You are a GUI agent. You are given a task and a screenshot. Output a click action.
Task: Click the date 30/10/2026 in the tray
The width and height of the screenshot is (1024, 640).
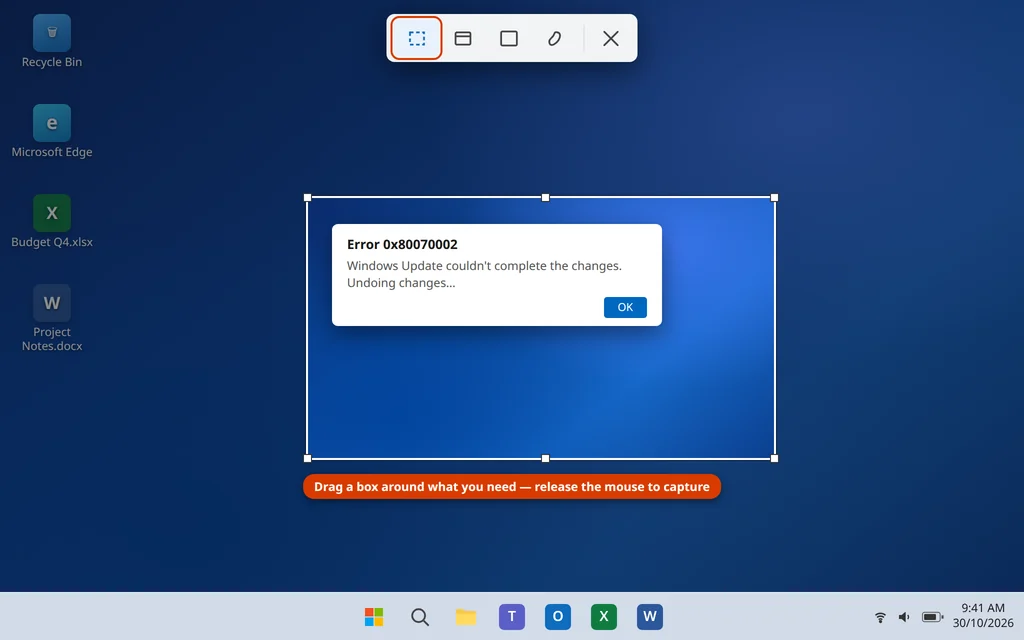[983, 623]
